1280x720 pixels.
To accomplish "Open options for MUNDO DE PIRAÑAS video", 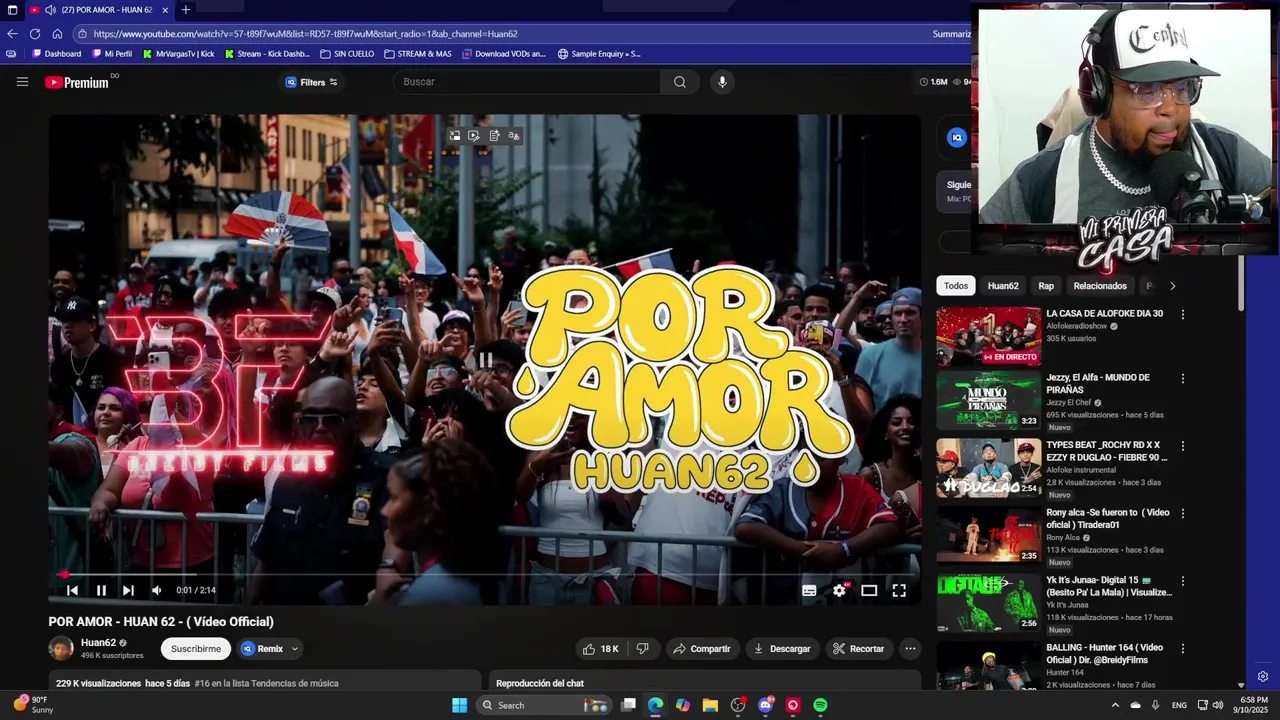I will point(1183,378).
